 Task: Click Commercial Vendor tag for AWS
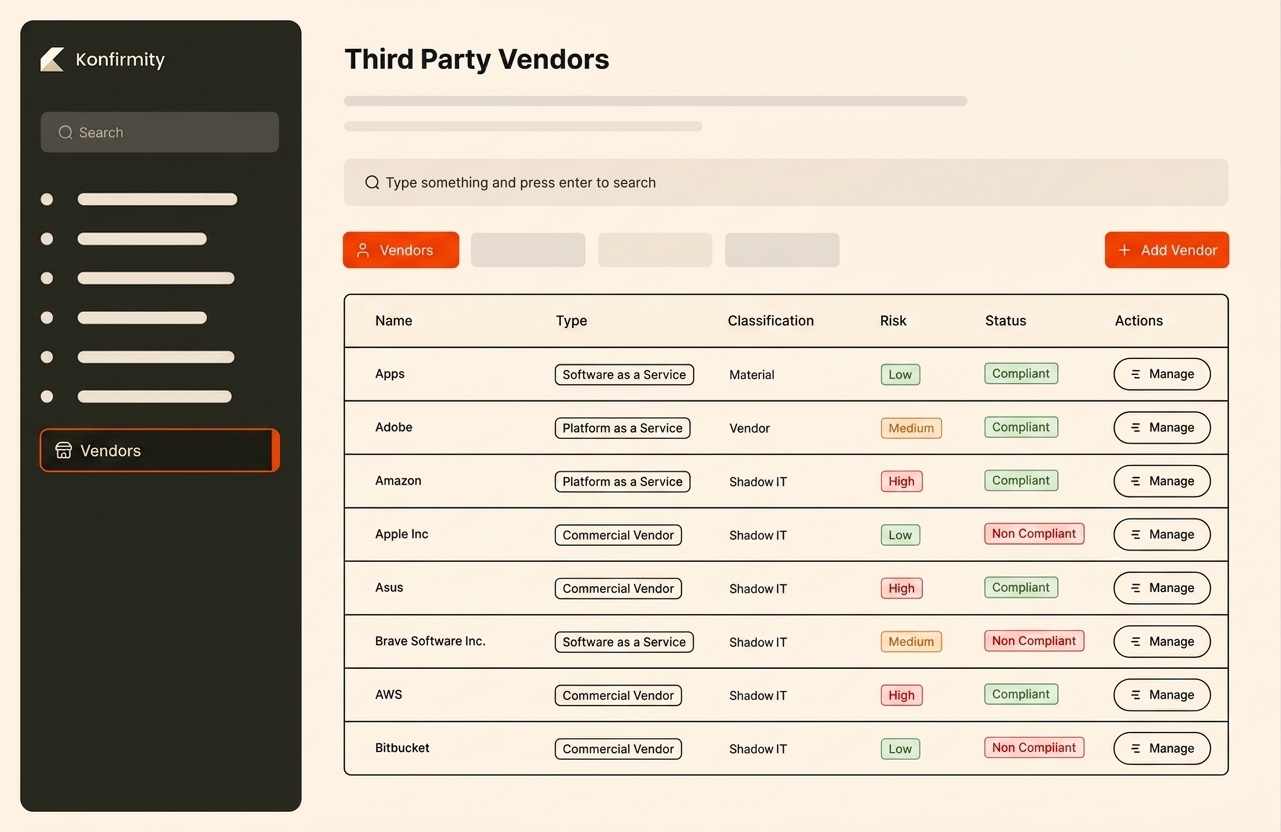coord(618,696)
